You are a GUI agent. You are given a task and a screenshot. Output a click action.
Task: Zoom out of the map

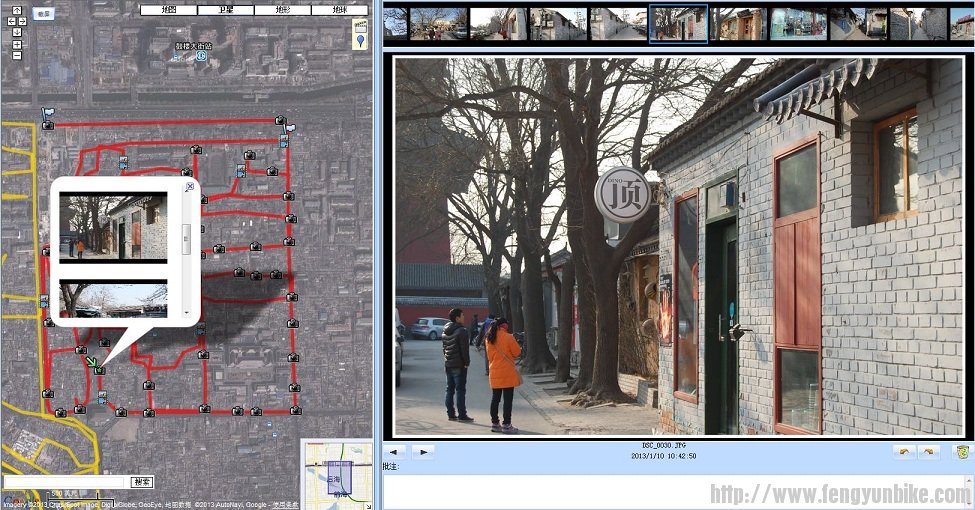click(x=17, y=55)
